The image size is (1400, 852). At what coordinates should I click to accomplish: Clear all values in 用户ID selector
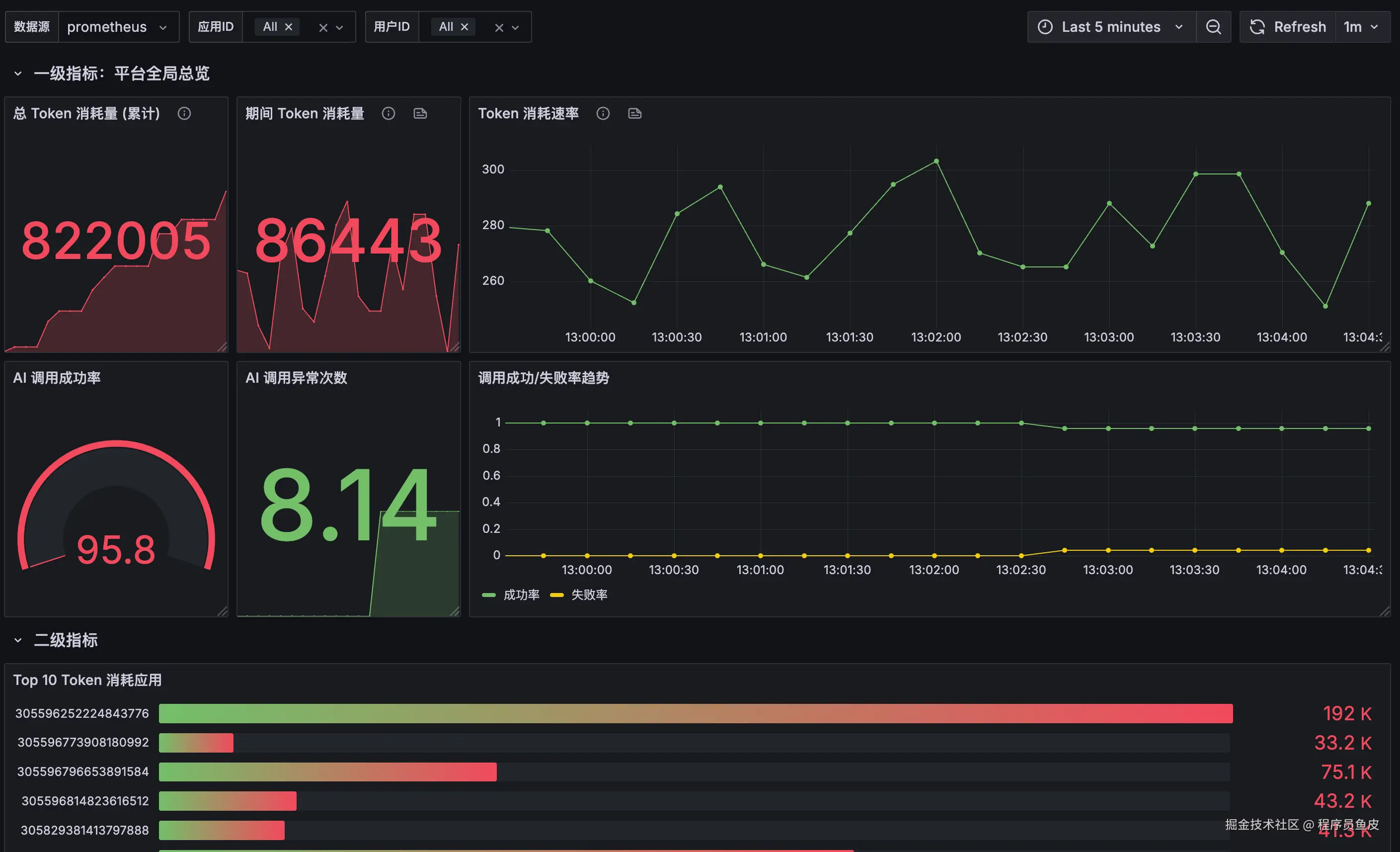pos(499,27)
